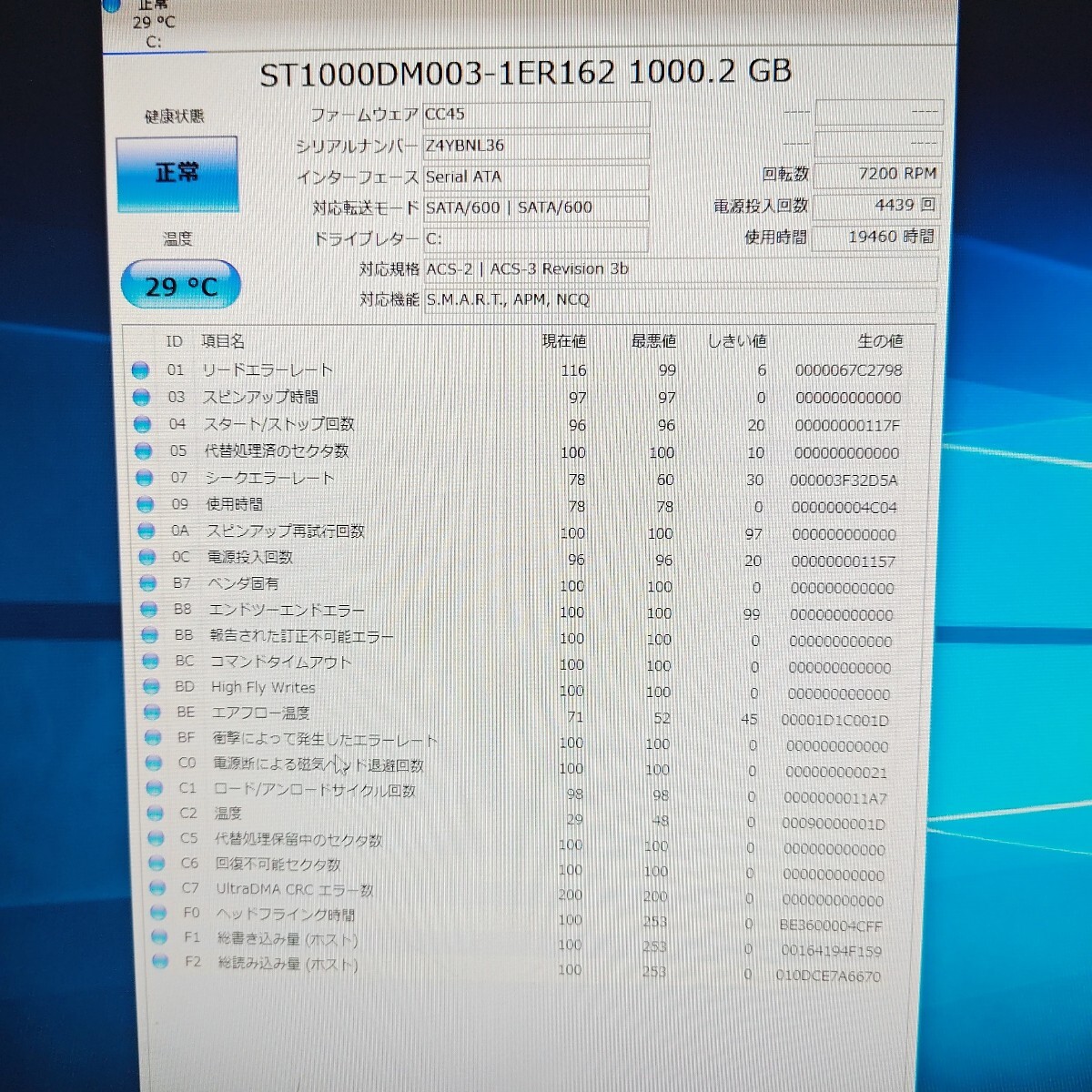This screenshot has height=1092, width=1092.
Task: Click the 正常 health status button
Action: pos(177,173)
